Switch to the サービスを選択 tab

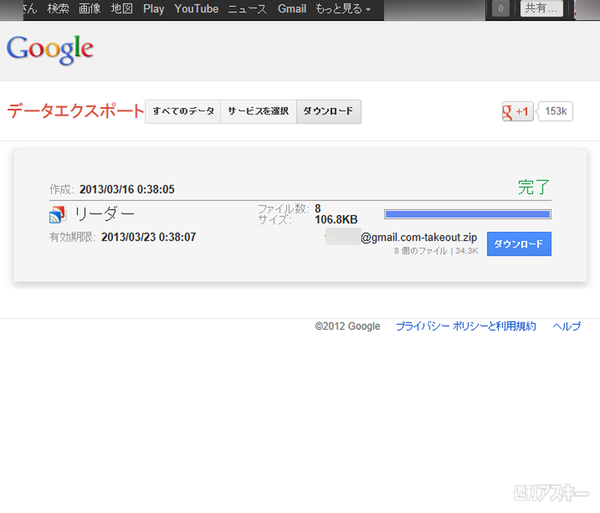258,111
